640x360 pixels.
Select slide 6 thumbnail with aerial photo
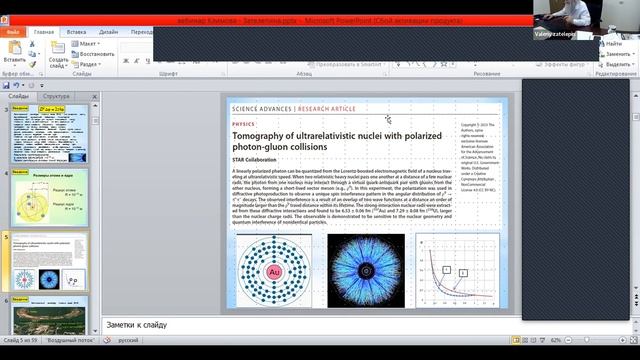coord(49,315)
